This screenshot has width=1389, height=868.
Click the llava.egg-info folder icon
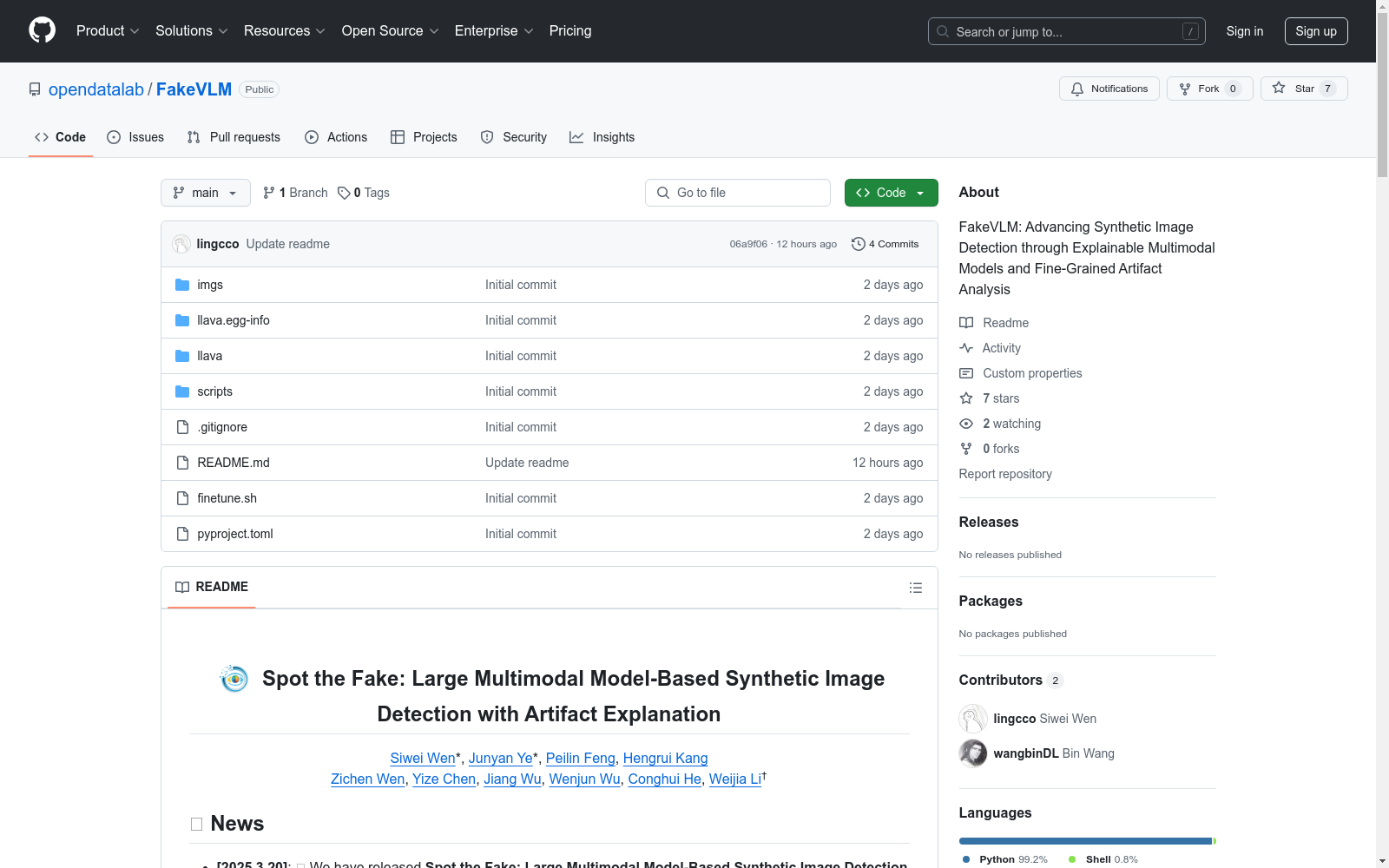(x=182, y=320)
